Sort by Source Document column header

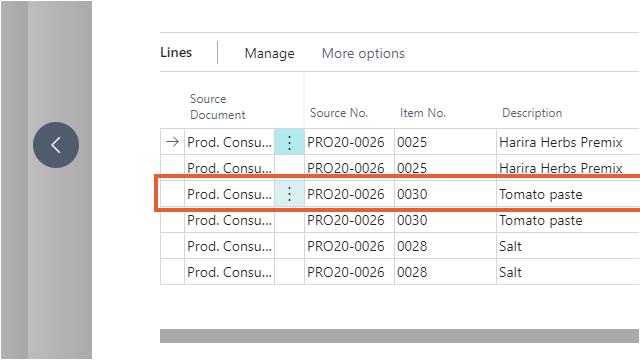coord(218,107)
